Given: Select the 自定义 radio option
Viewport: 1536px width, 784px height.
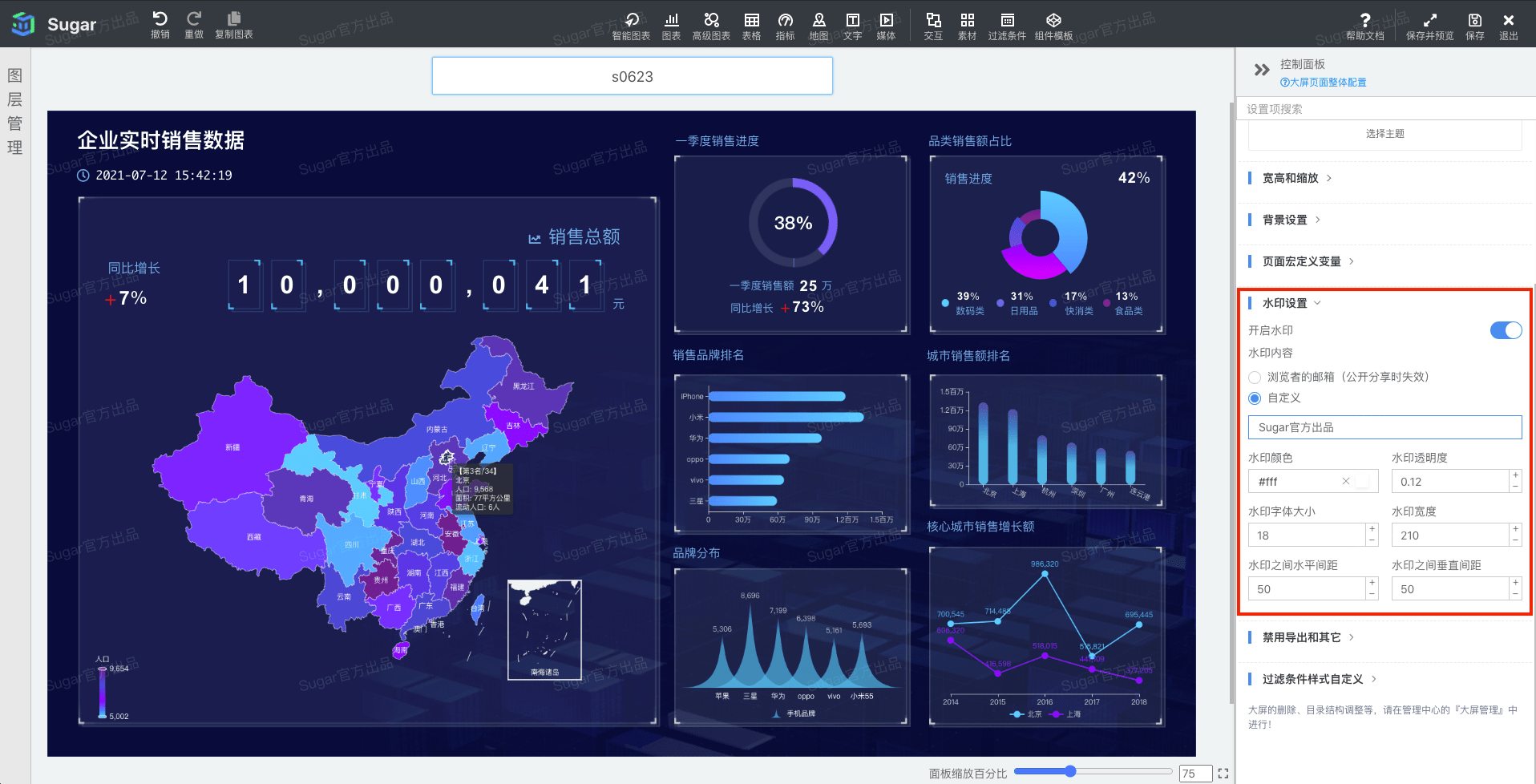Looking at the screenshot, I should (x=1255, y=398).
